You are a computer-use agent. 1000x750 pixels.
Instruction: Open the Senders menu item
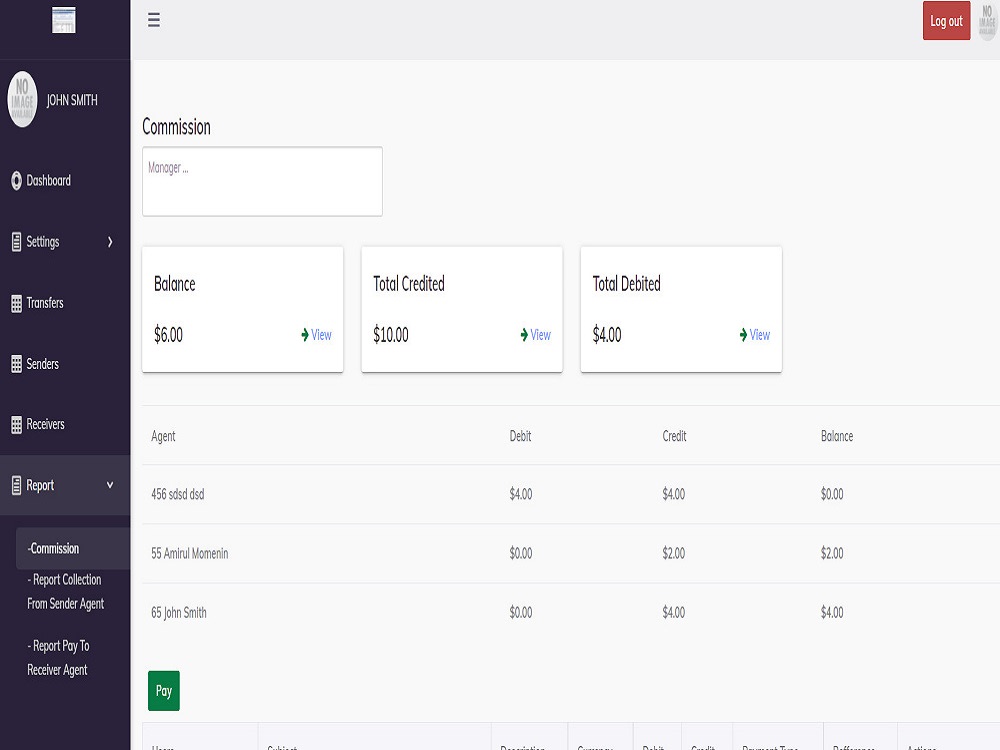coord(65,364)
